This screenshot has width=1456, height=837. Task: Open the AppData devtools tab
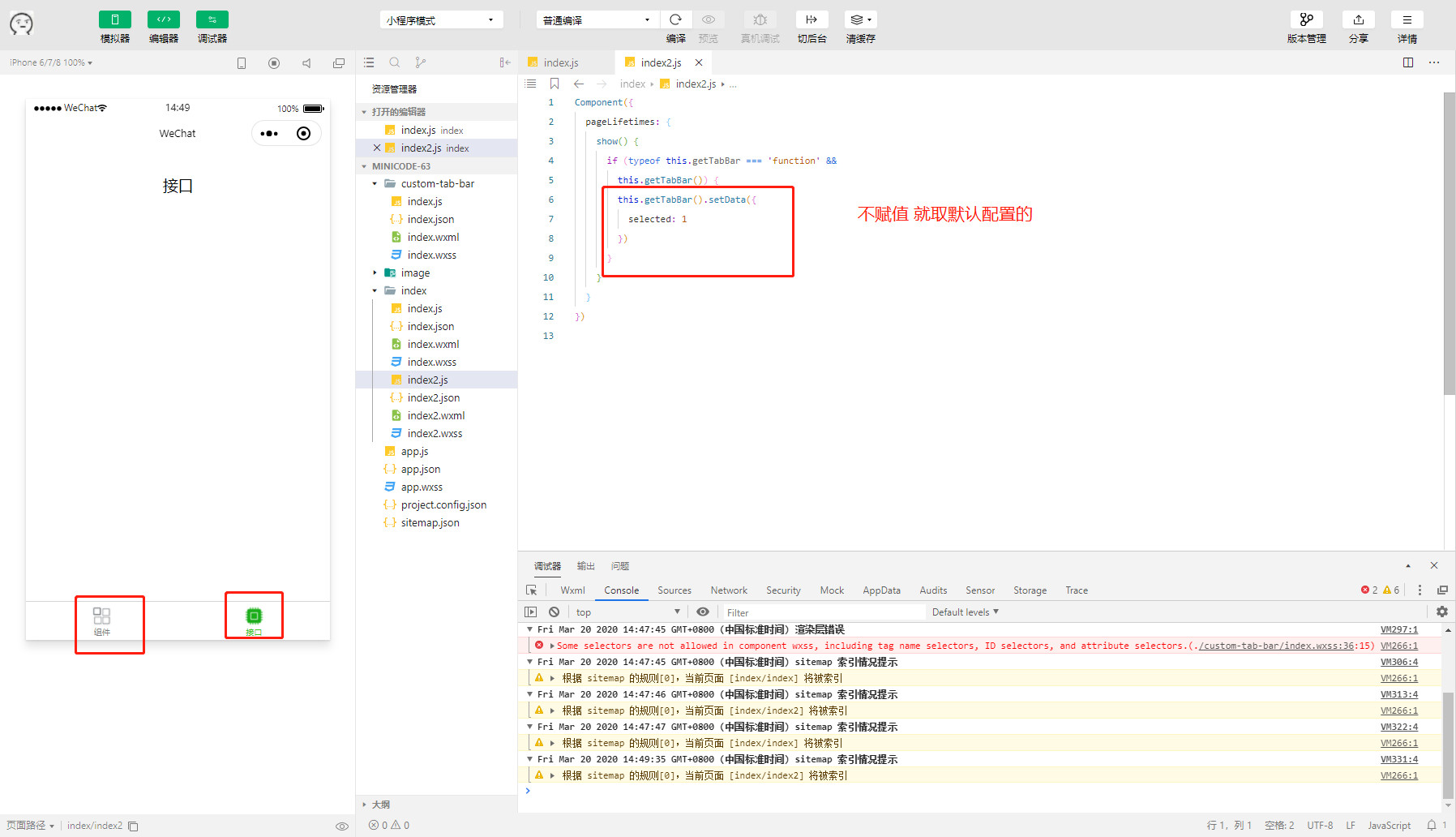pyautogui.click(x=881, y=590)
